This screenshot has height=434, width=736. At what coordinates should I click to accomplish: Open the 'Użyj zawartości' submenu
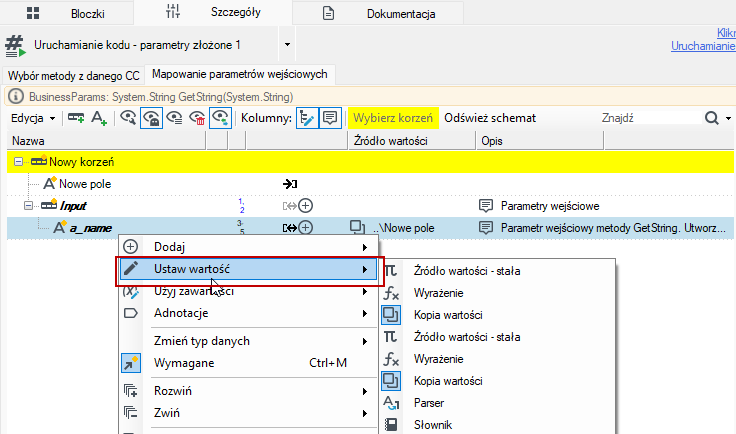(x=248, y=291)
